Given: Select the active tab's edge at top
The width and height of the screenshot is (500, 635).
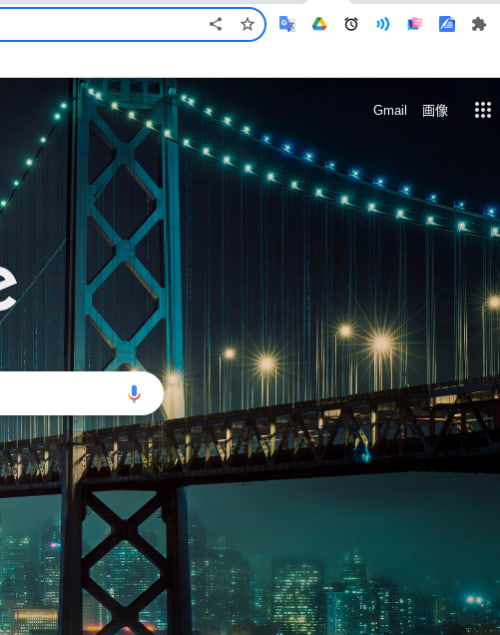Looking at the screenshot, I should tap(329, 2).
